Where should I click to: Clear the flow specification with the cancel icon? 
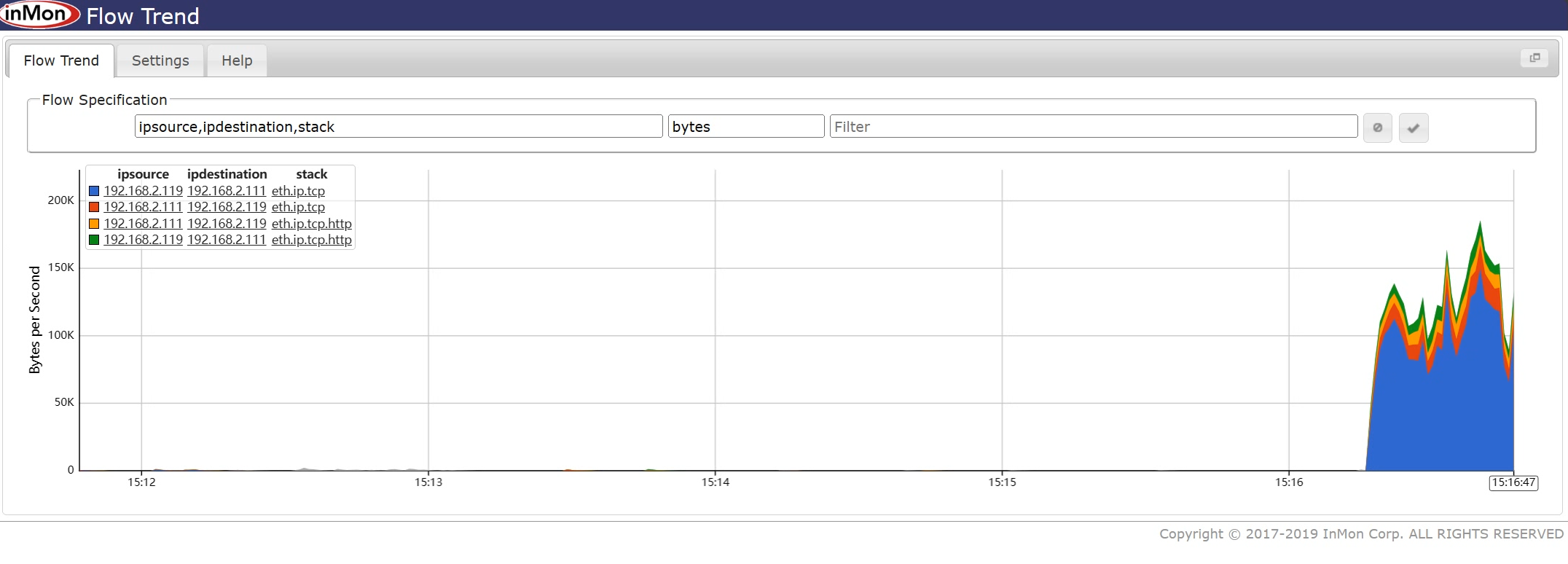click(1377, 128)
